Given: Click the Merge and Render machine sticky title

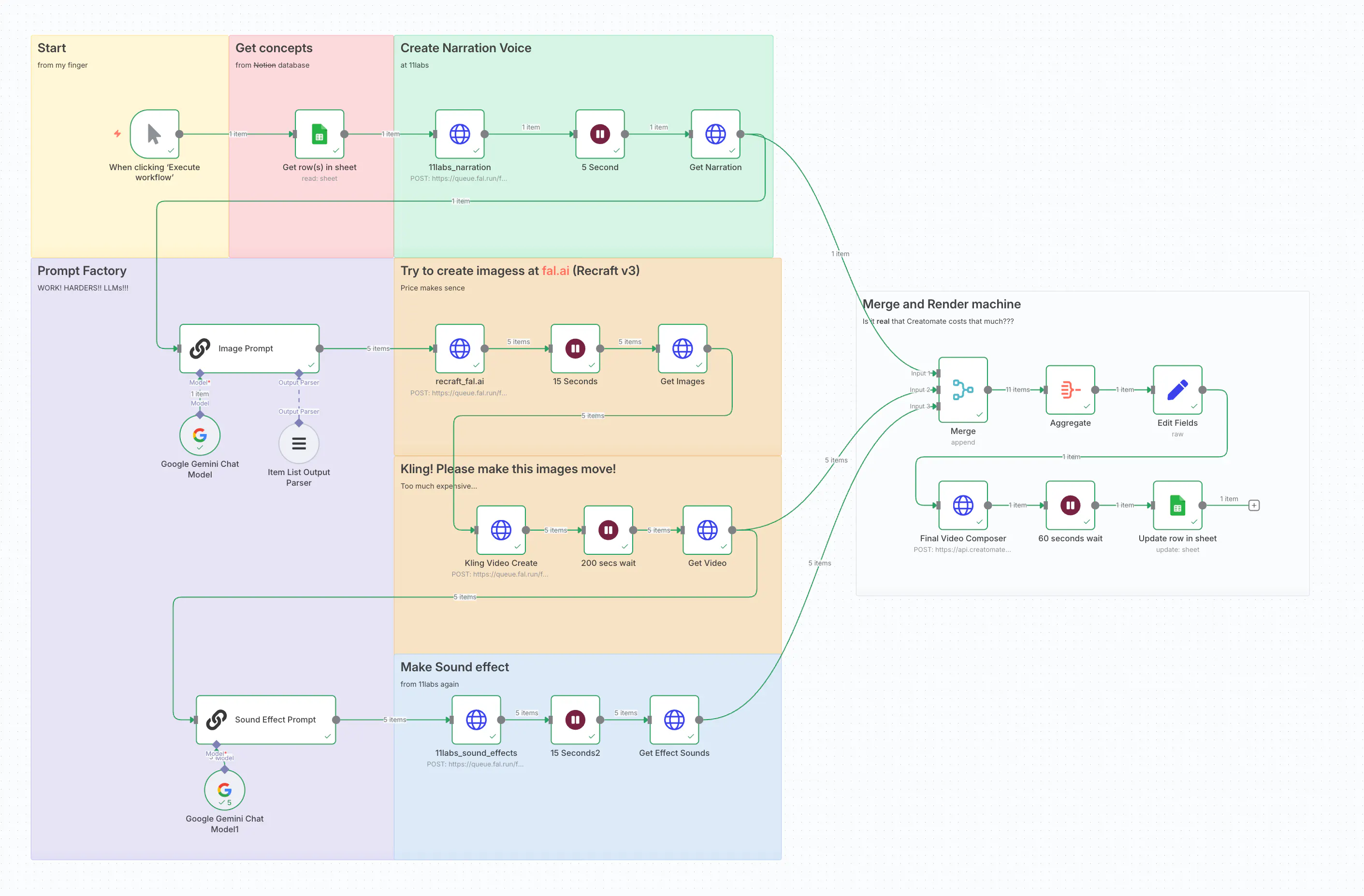Looking at the screenshot, I should [941, 304].
